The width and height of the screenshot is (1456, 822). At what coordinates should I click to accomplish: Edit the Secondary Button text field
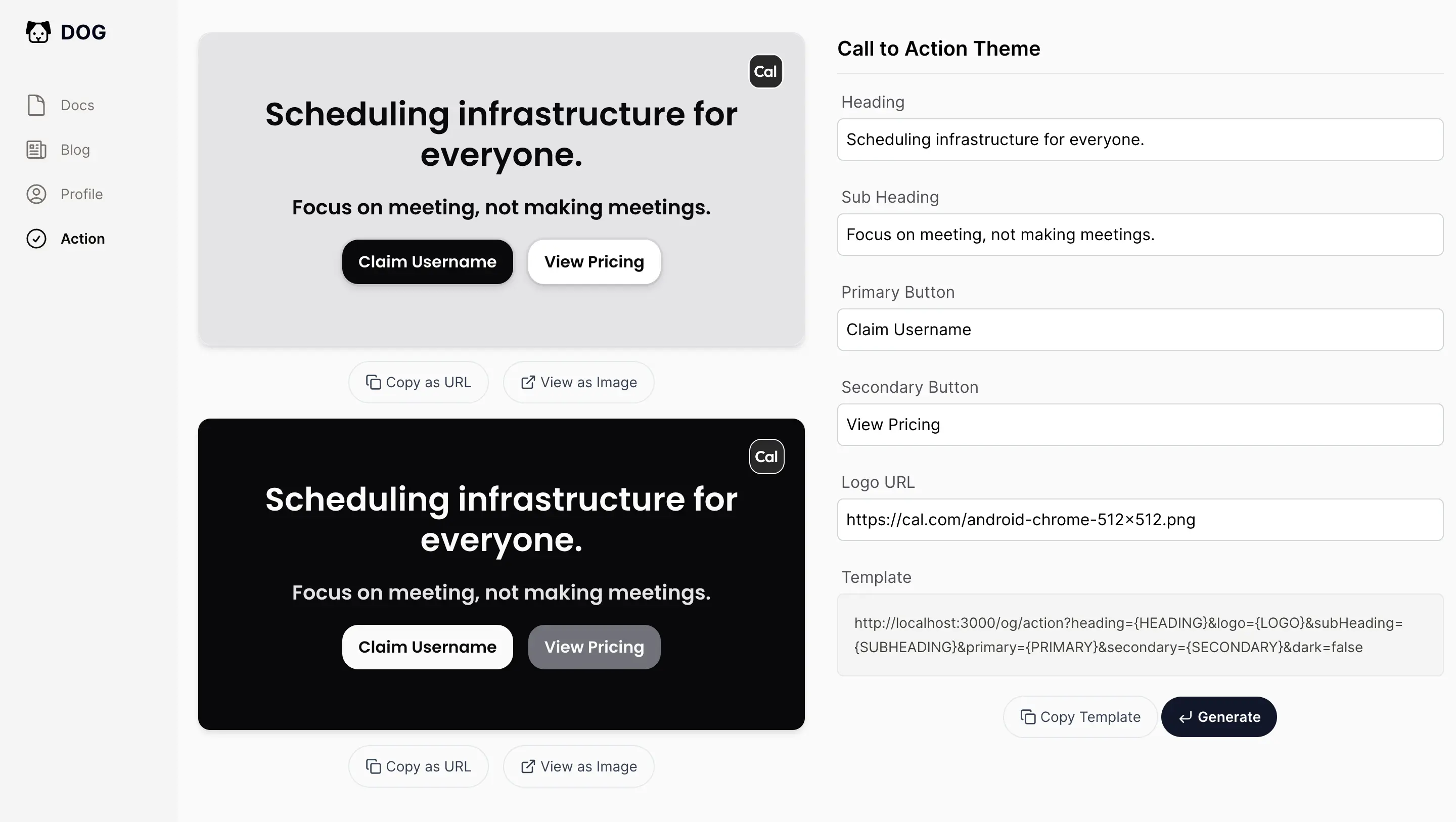1140,425
